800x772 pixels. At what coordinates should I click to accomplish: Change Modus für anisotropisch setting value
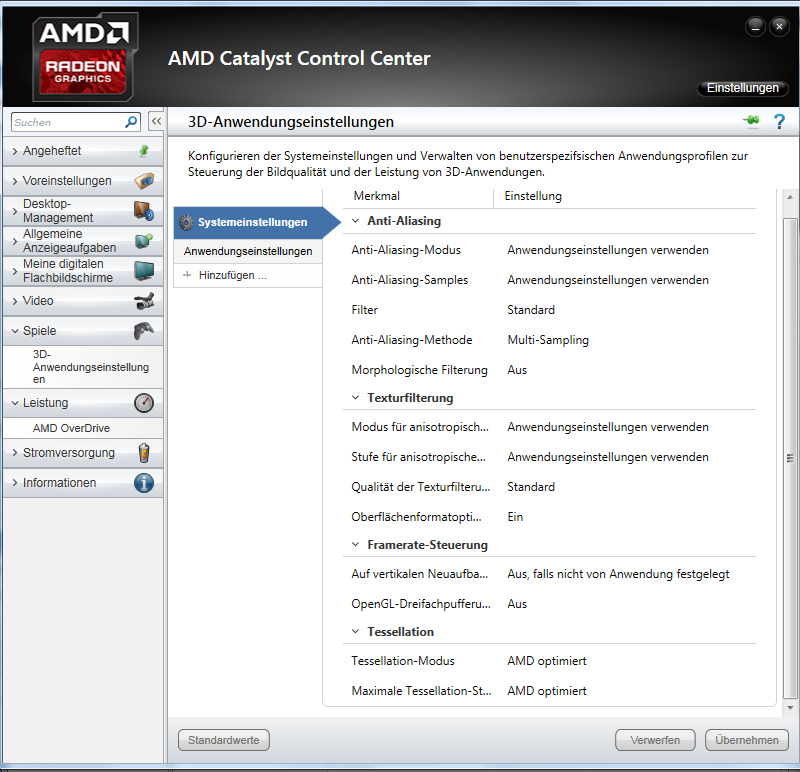[608, 427]
